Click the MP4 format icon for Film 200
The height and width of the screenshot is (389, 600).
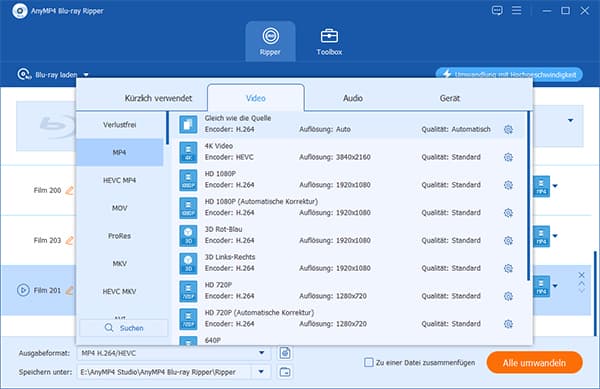(542, 186)
